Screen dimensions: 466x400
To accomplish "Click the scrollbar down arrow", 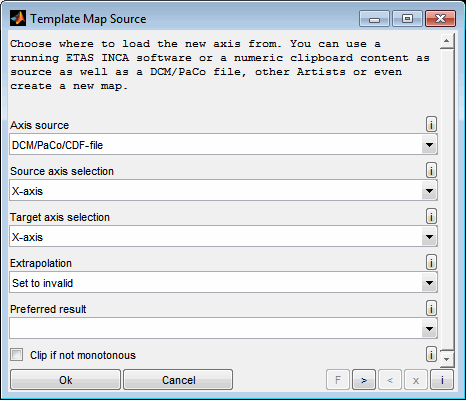I will (x=447, y=359).
